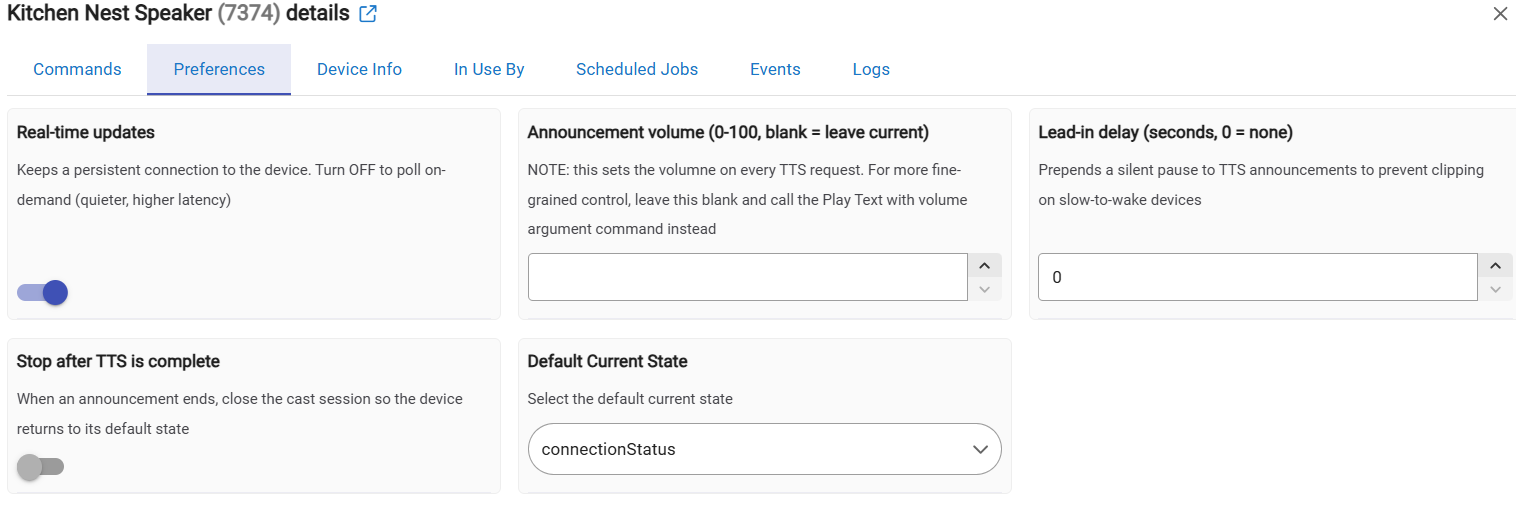Click into the Lead-in delay field

point(1258,277)
